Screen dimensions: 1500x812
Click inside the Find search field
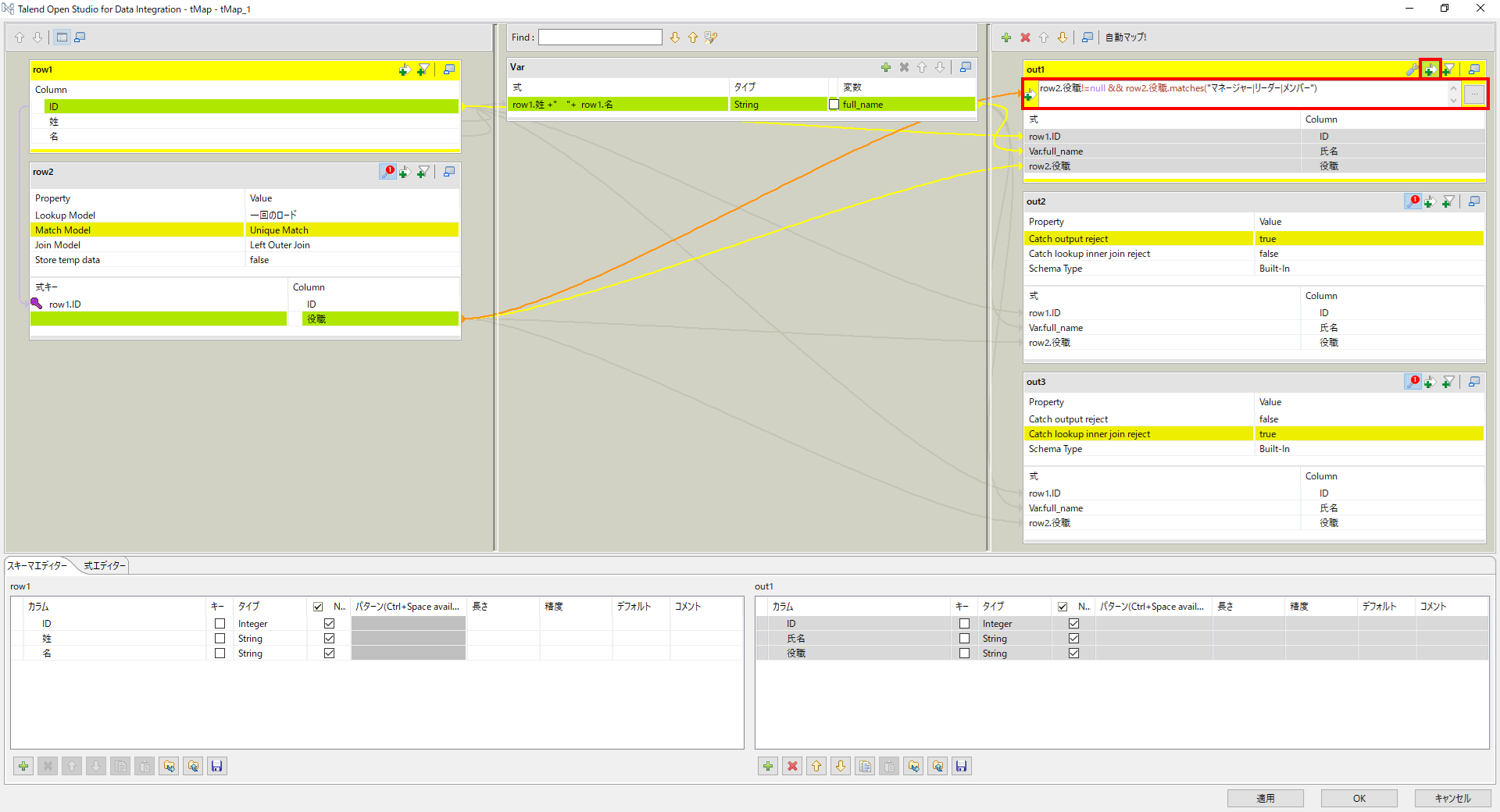coord(600,37)
